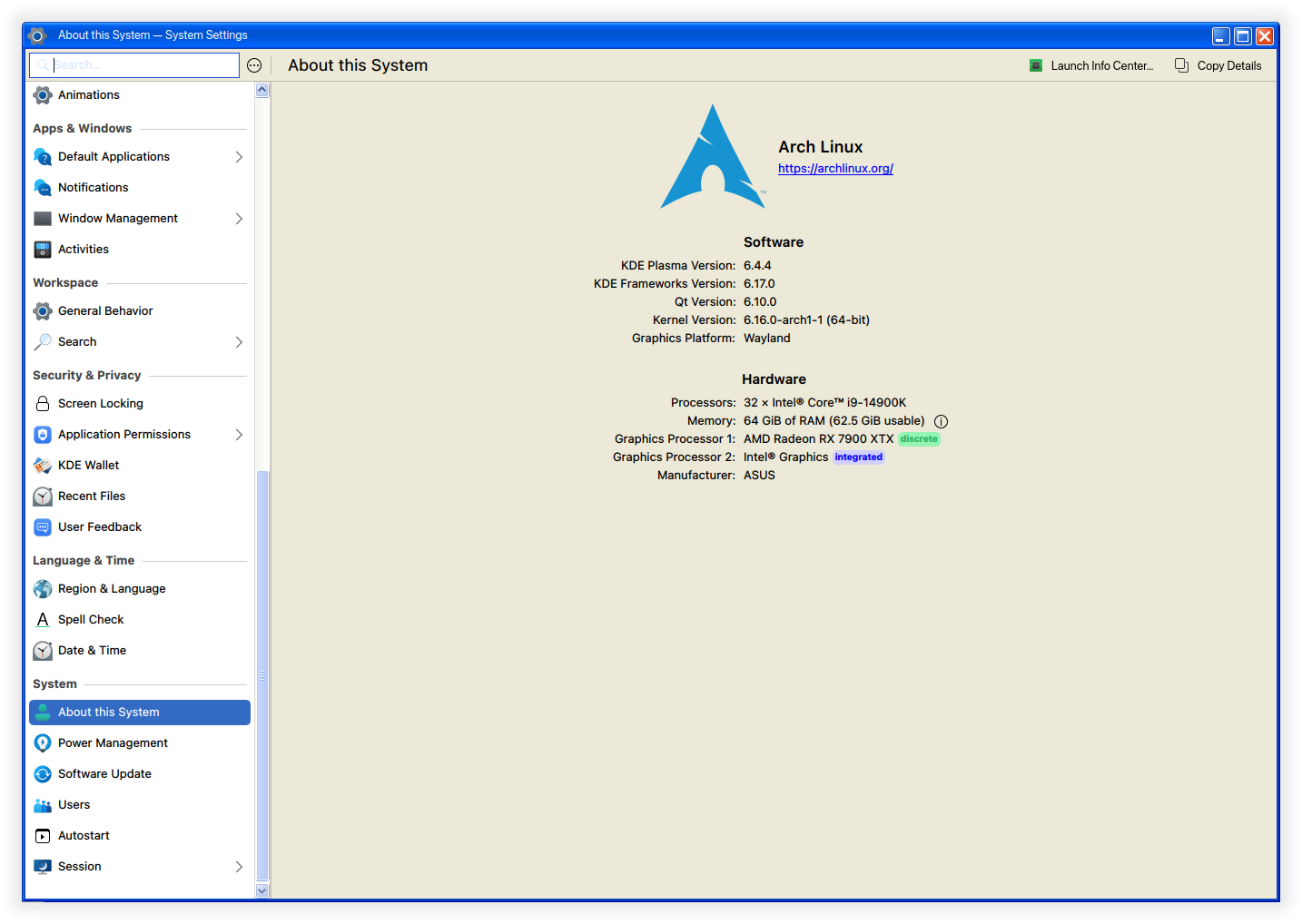Open the Region & Language globe icon
Viewport: 1302px width, 924px height.
(x=43, y=589)
